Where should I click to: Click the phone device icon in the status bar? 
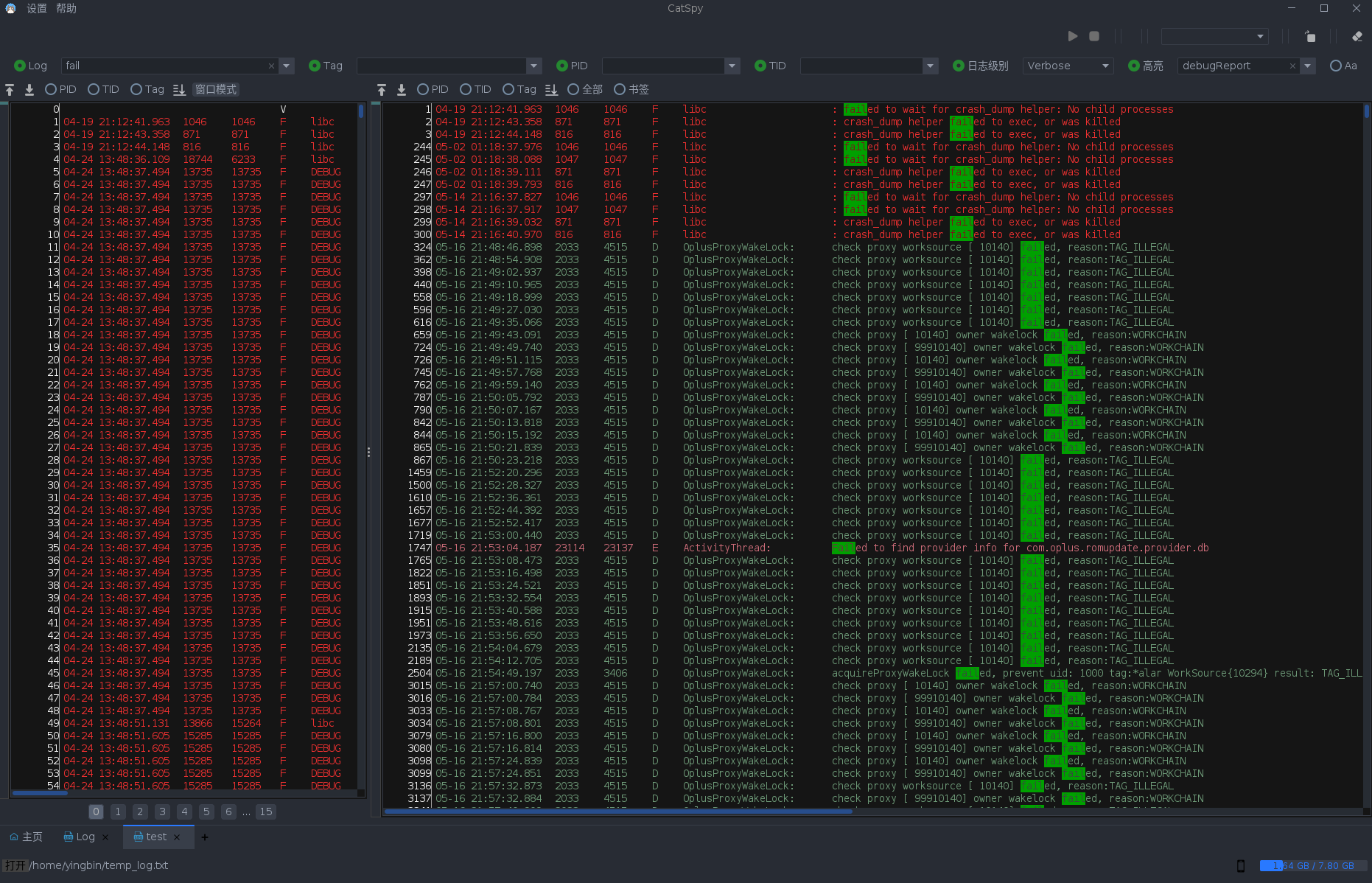1241,865
